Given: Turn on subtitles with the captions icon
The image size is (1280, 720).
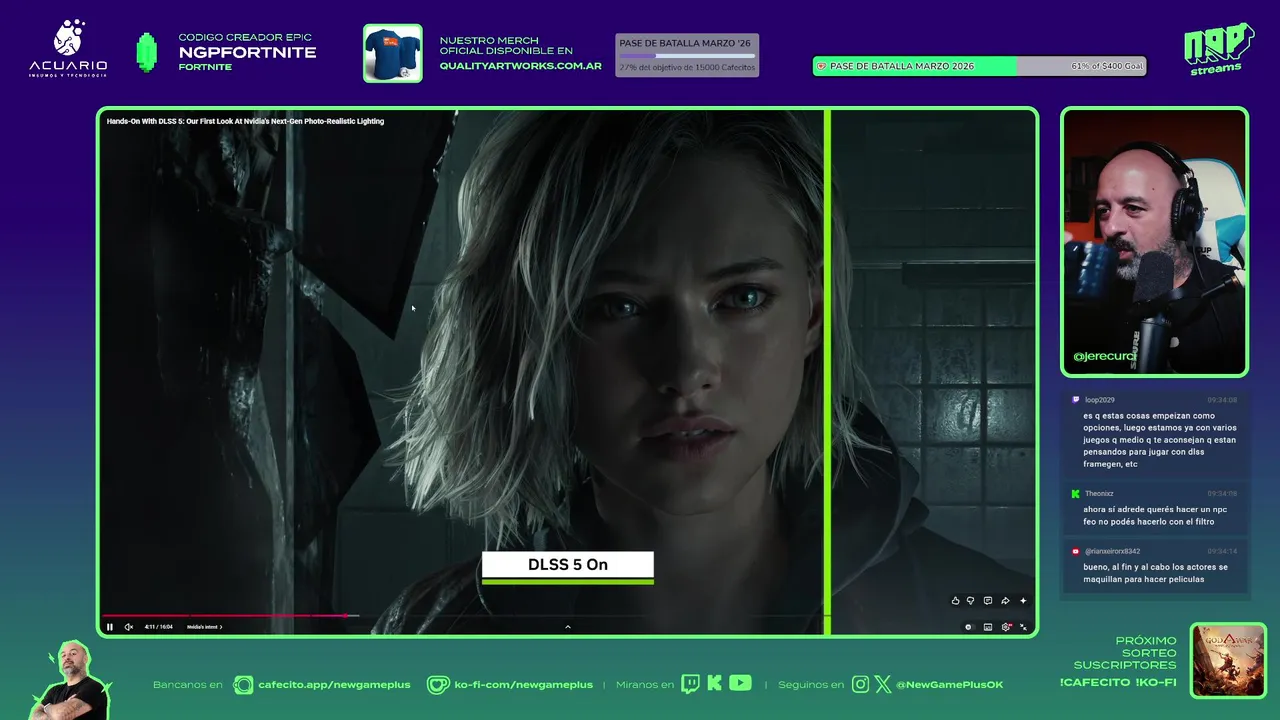Looking at the screenshot, I should [x=988, y=627].
